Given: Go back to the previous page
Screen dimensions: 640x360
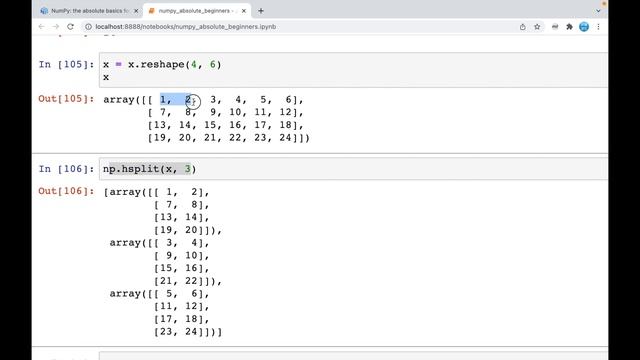Looking at the screenshot, I should [42, 27].
